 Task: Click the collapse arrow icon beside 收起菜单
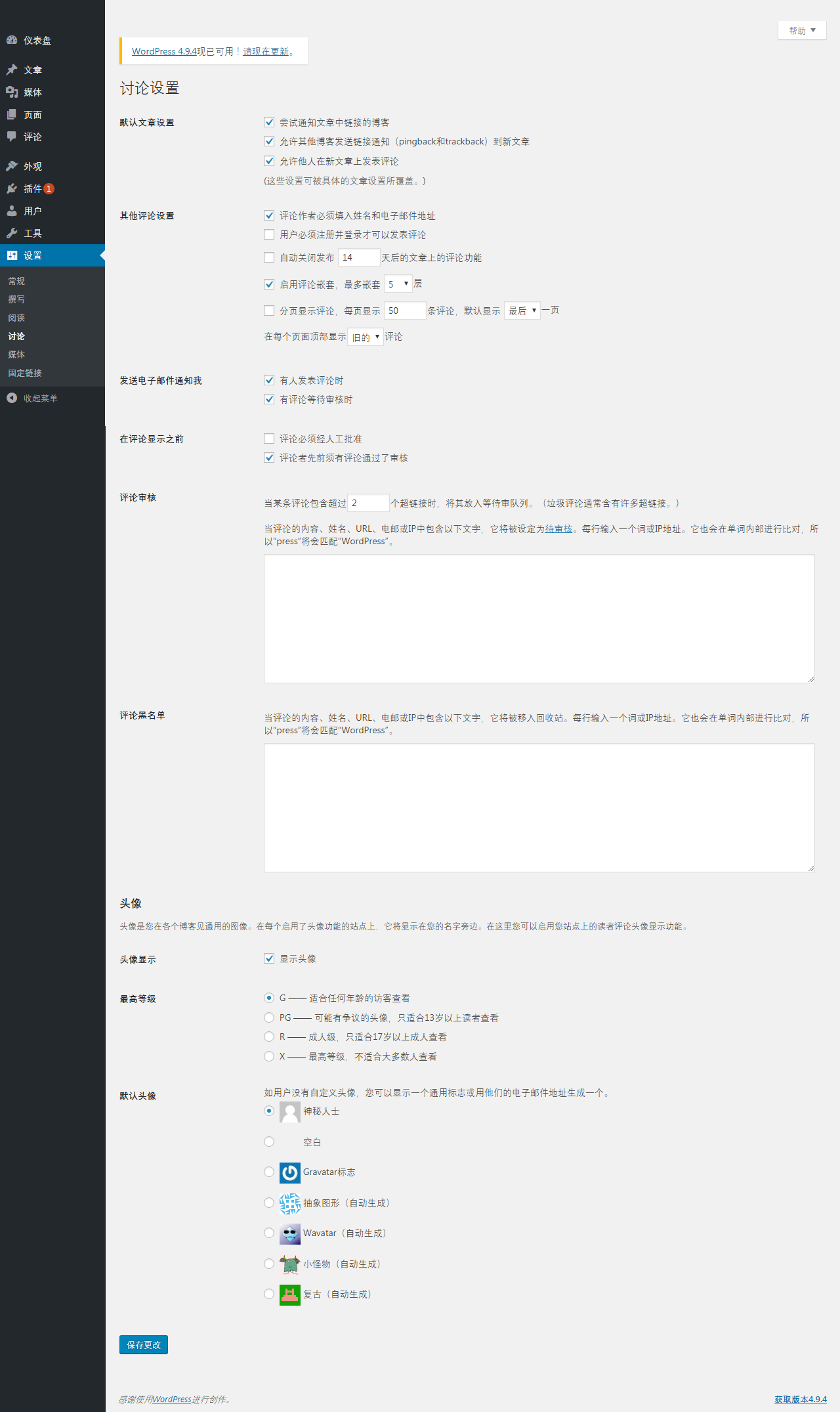tap(12, 398)
